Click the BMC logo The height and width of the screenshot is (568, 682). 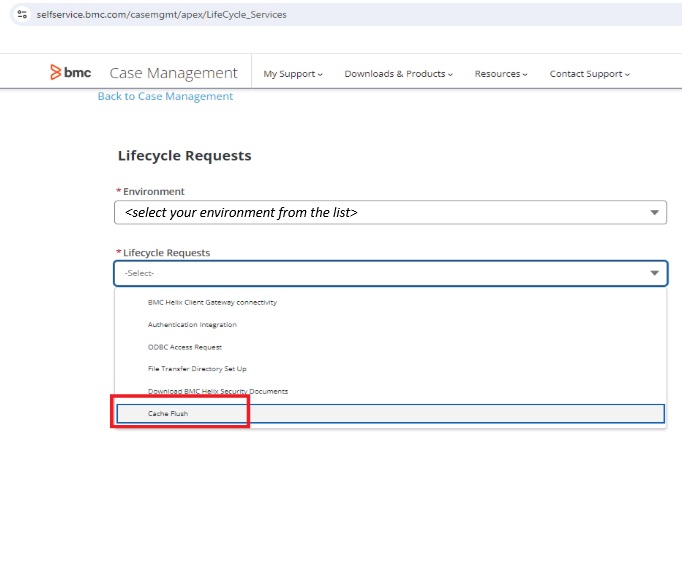70,73
